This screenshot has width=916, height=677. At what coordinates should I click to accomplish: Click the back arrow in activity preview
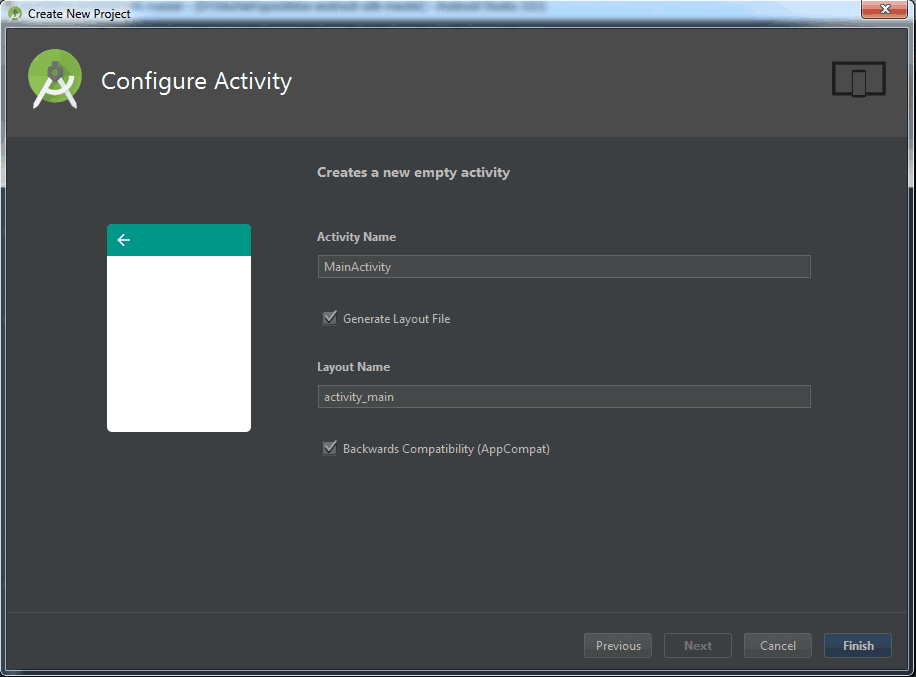point(124,240)
